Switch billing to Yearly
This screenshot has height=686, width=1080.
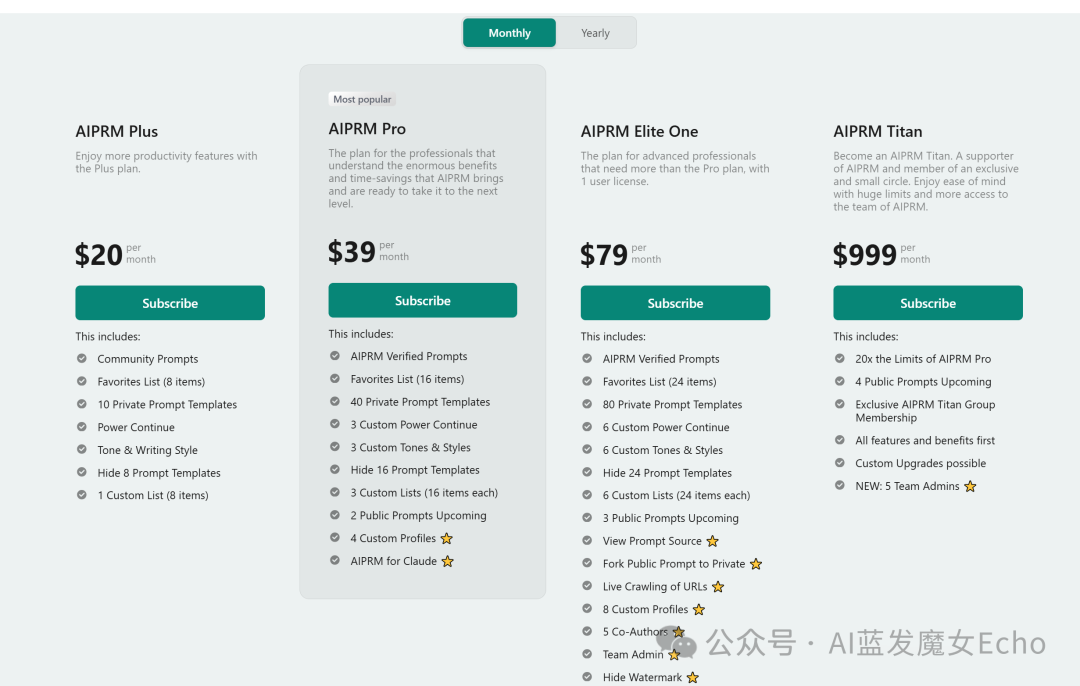tap(595, 33)
